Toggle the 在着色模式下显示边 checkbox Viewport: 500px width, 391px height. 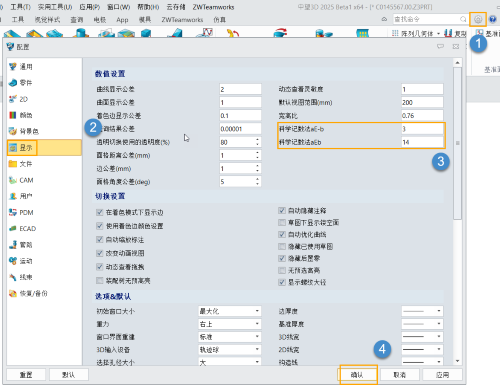[x=99, y=212]
